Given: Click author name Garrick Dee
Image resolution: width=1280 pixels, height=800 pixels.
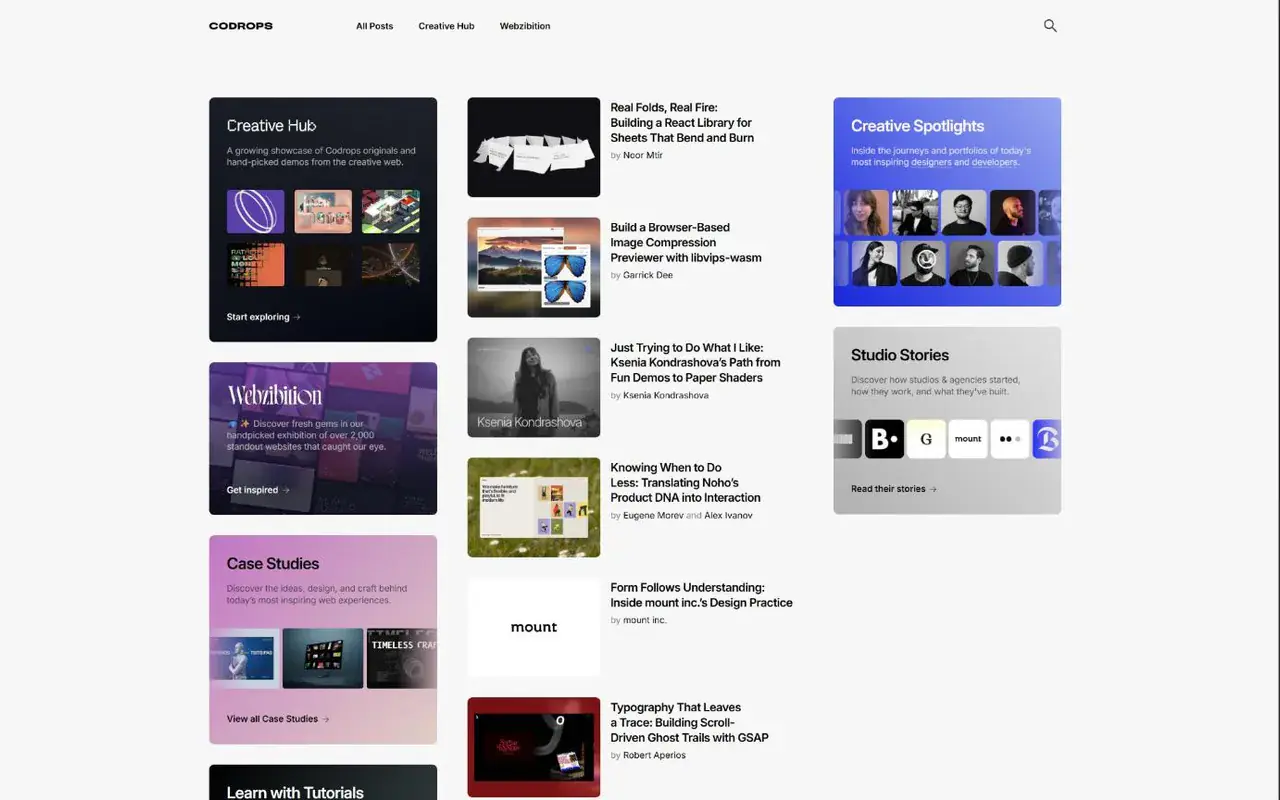Looking at the screenshot, I should pyautogui.click(x=648, y=275).
